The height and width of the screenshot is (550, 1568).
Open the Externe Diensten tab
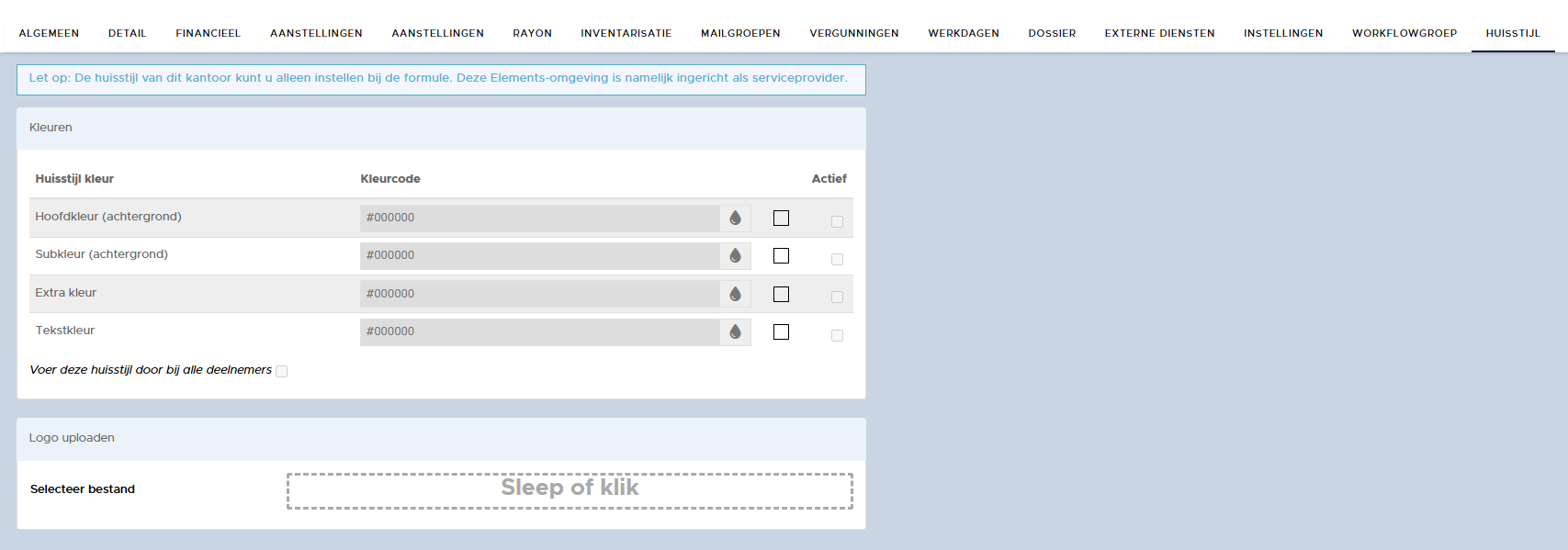(1159, 33)
